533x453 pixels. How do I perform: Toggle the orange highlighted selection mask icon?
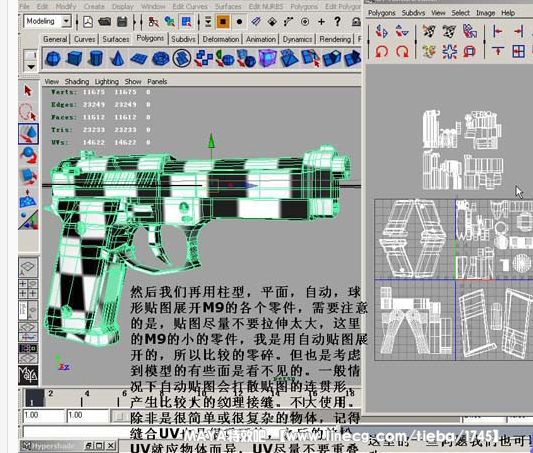point(223,22)
